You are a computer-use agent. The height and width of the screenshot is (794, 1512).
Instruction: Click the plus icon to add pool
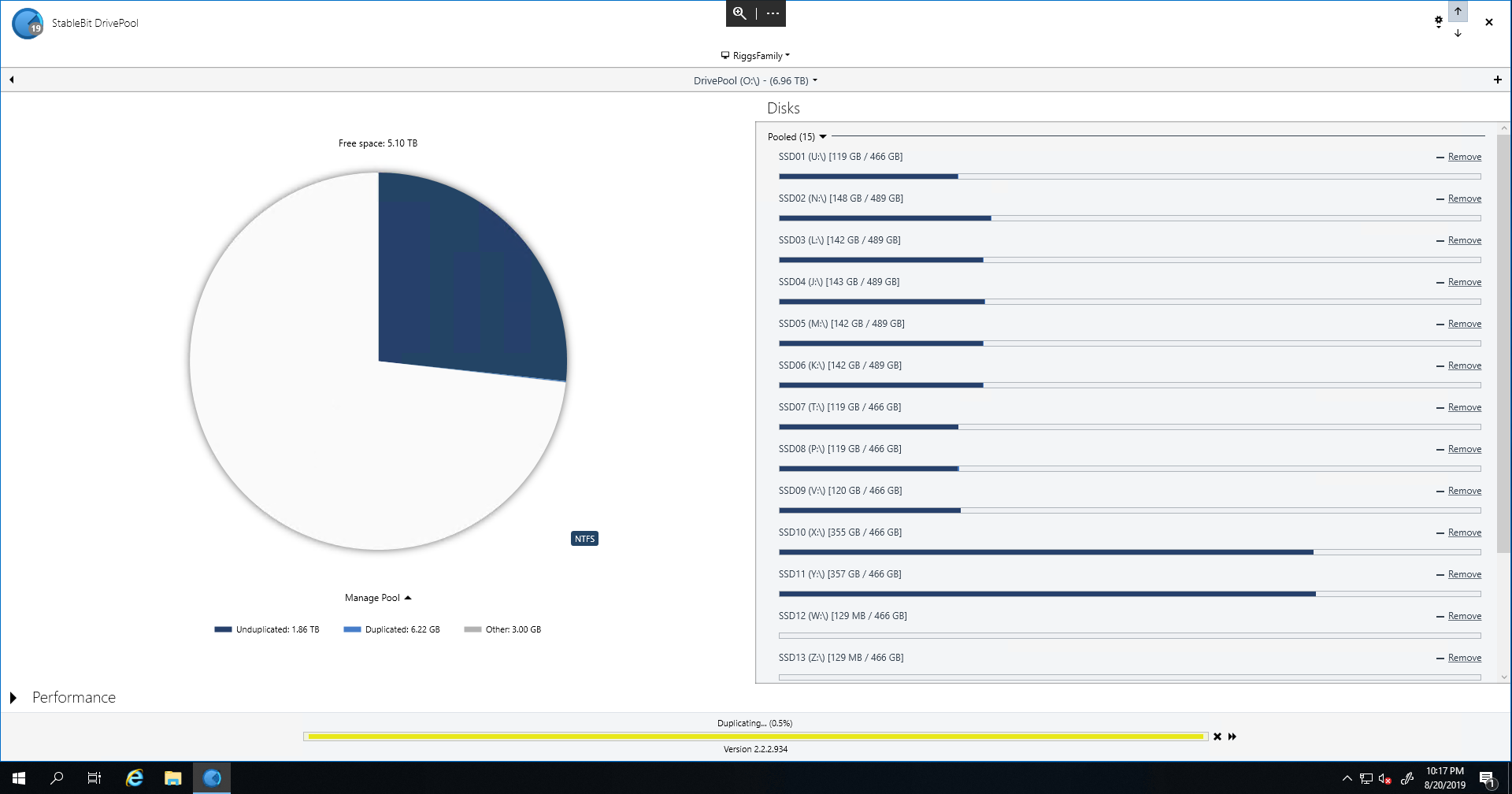[1497, 80]
